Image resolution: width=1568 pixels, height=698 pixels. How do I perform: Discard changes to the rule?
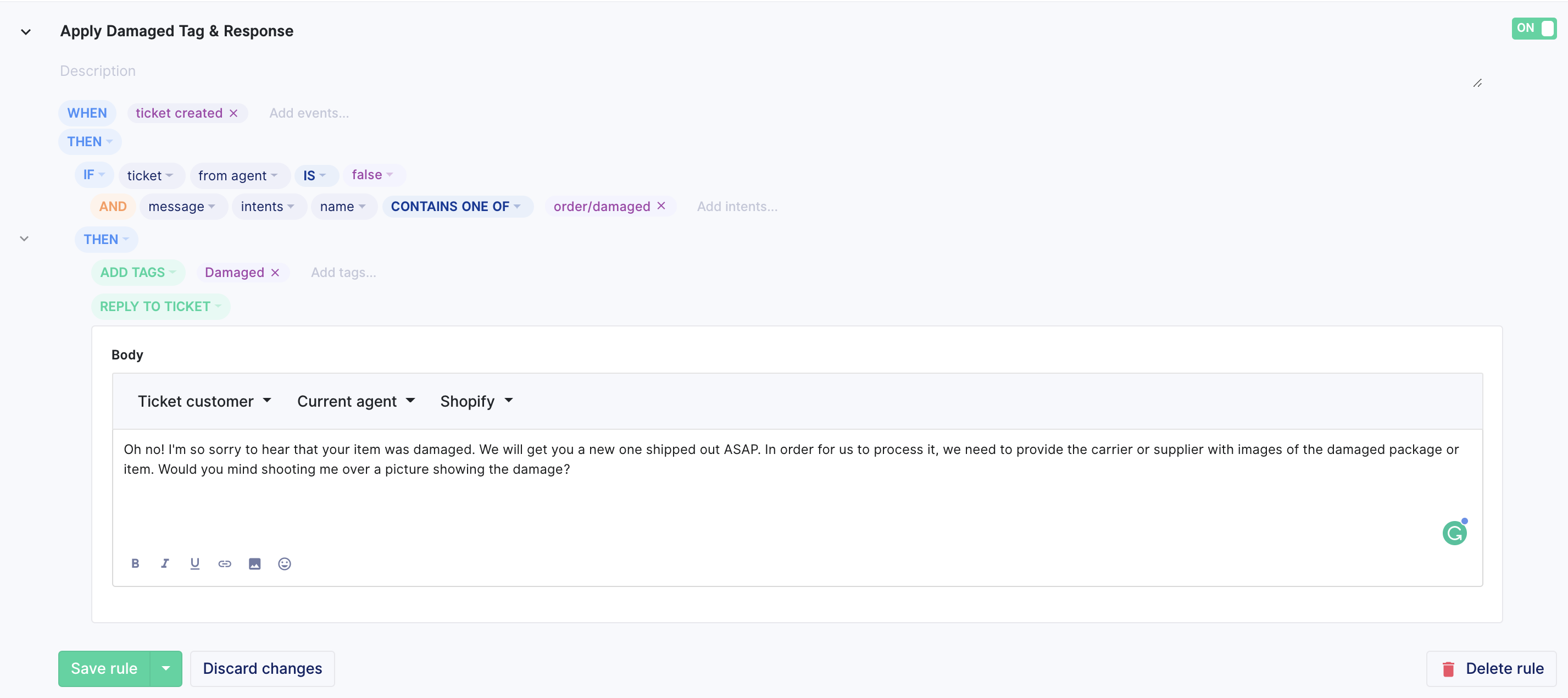pos(263,669)
